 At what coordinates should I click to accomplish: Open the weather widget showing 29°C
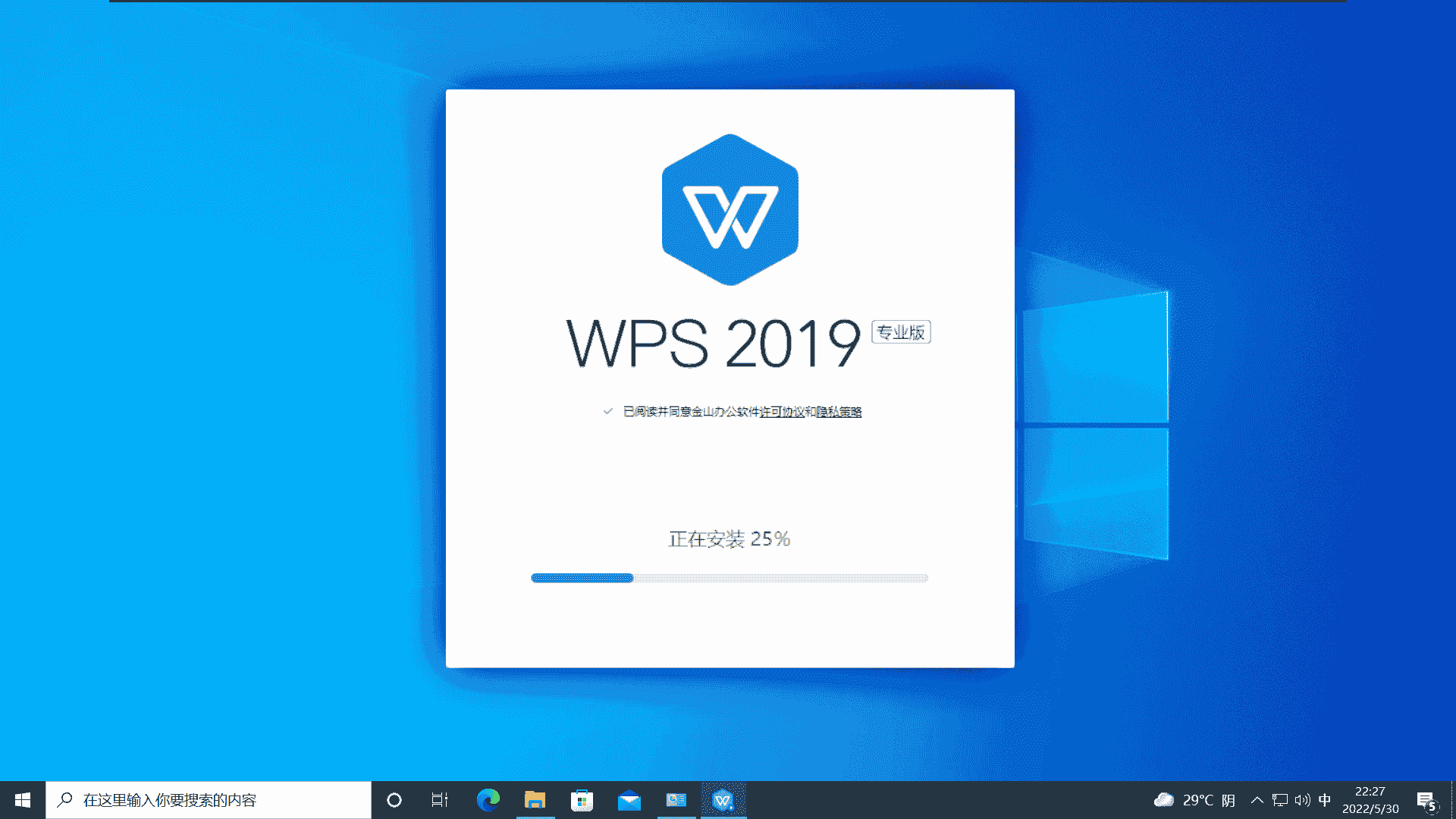(1194, 800)
